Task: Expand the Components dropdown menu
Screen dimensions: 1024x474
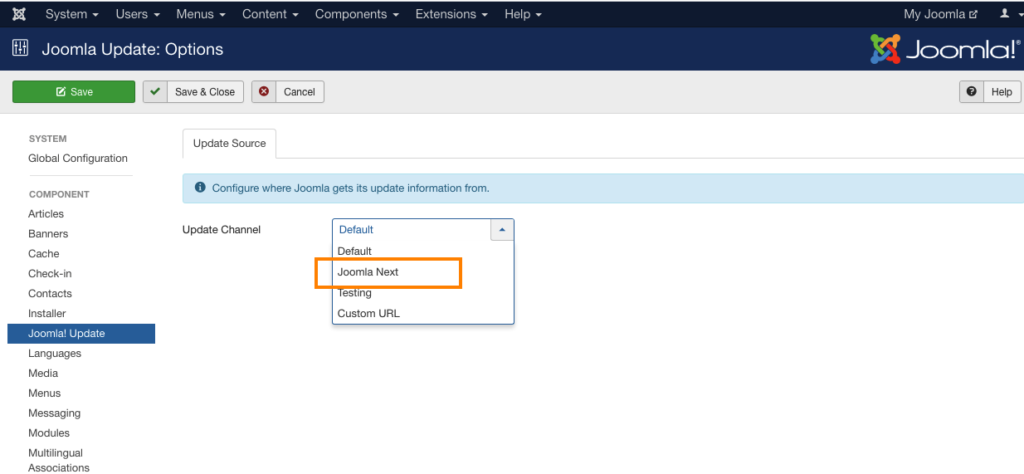Action: click(356, 14)
